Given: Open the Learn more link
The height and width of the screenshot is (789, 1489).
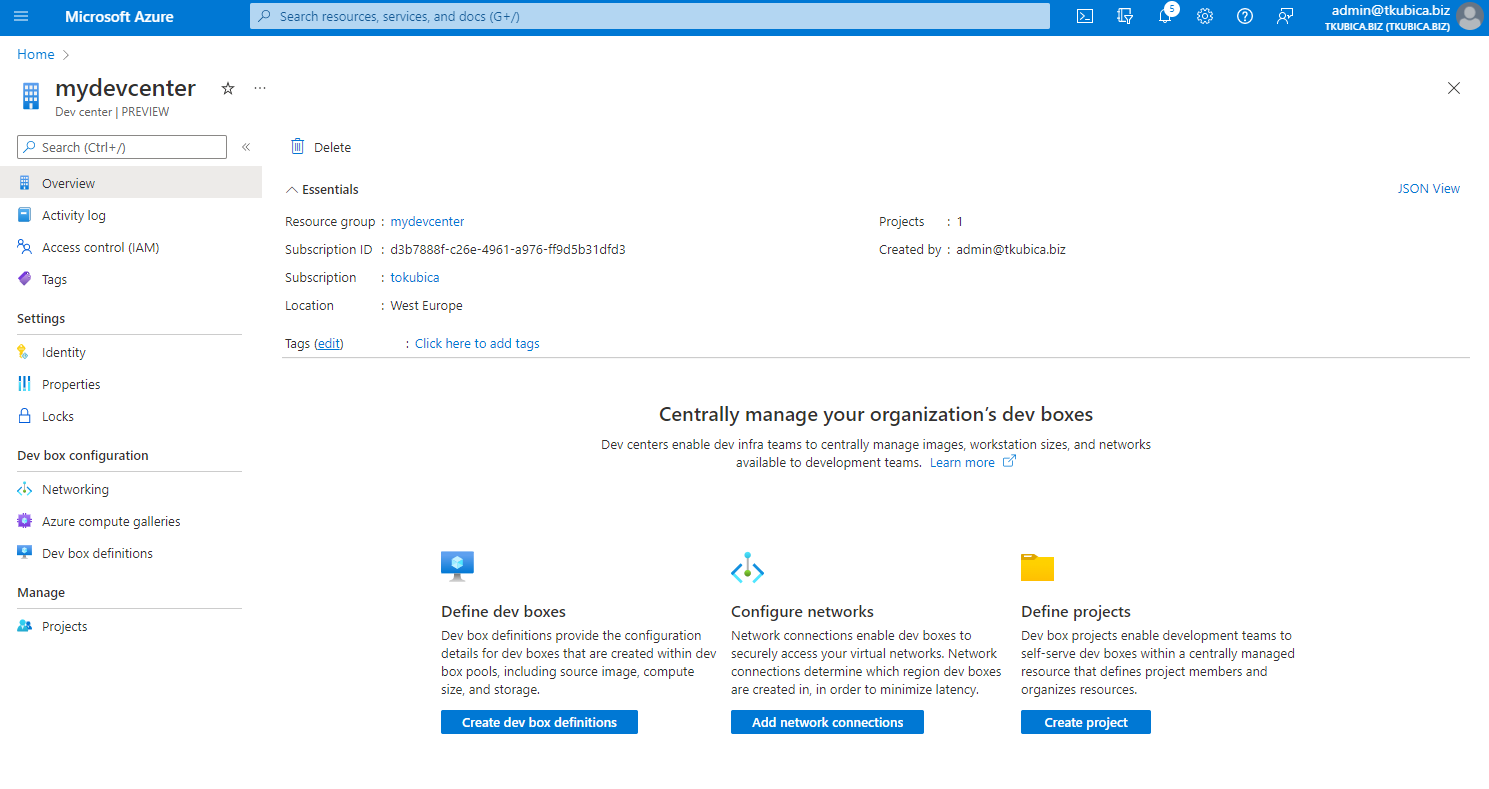Looking at the screenshot, I should 972,462.
